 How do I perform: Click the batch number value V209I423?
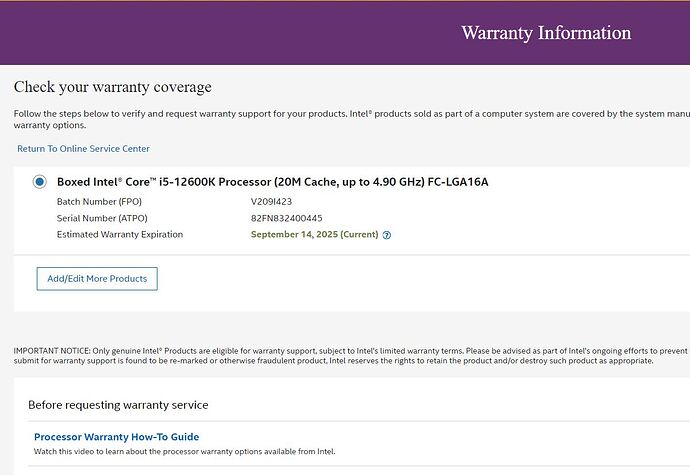[x=271, y=202]
